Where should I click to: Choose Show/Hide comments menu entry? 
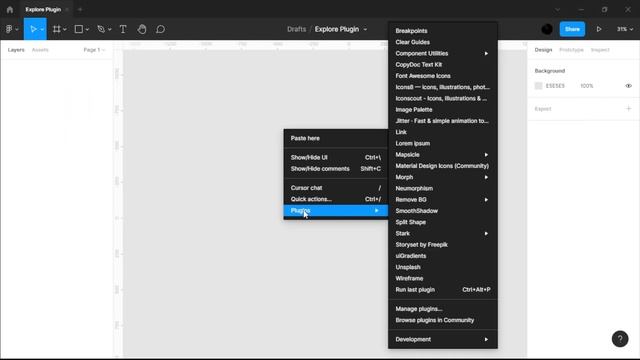[x=336, y=169]
